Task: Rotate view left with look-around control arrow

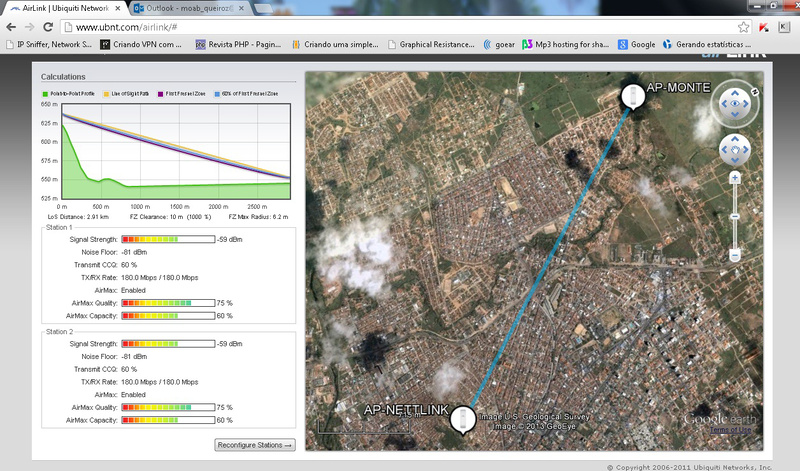Action: point(724,104)
